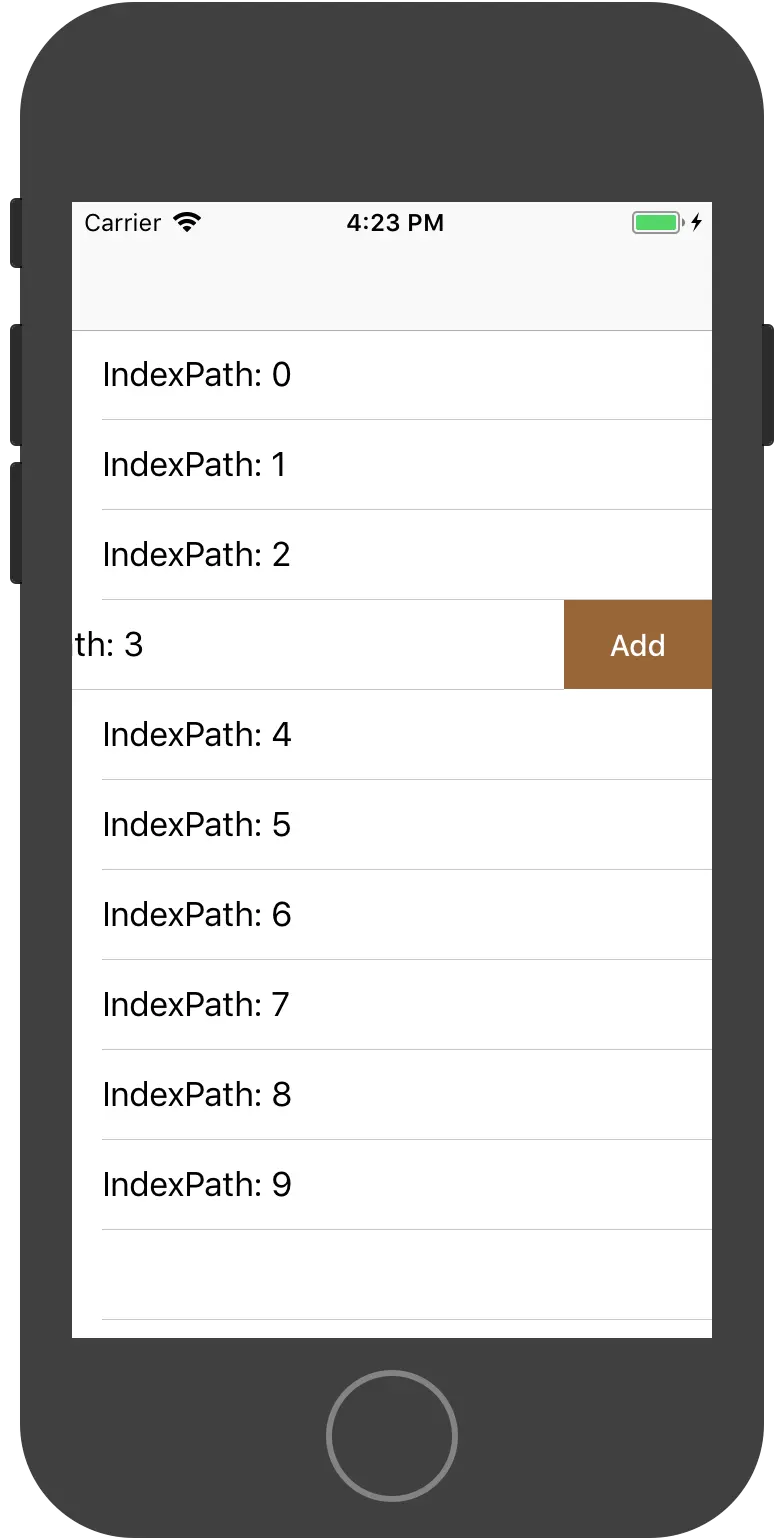Pick the IndexPath: 6 row
The image size is (784, 1540).
[x=392, y=915]
